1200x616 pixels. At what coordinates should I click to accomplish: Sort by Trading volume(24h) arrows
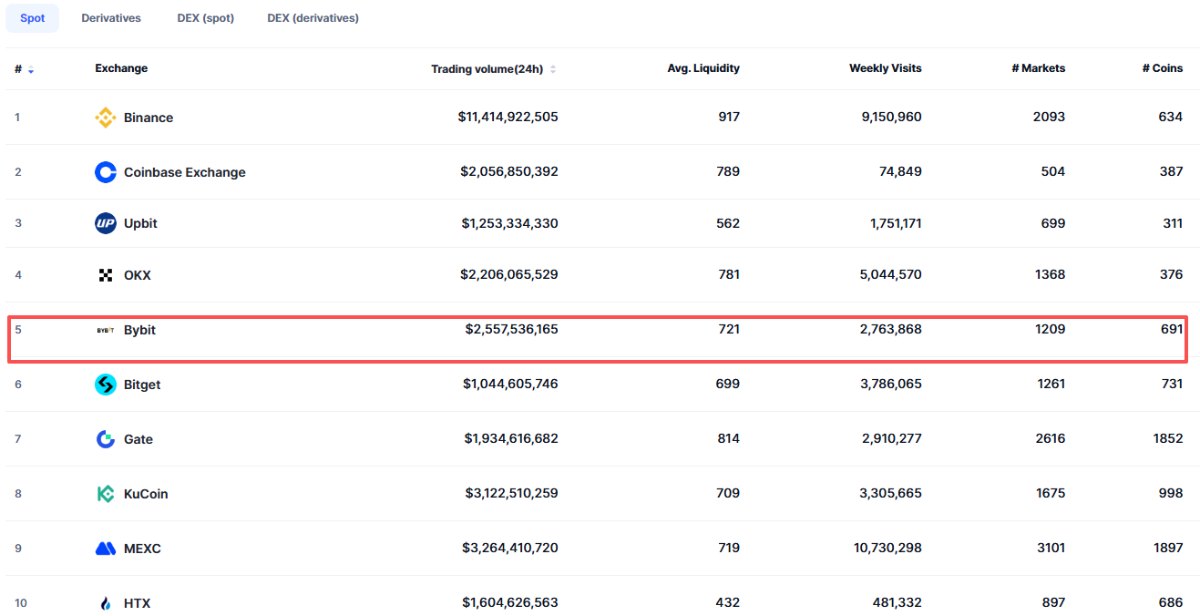pos(553,70)
